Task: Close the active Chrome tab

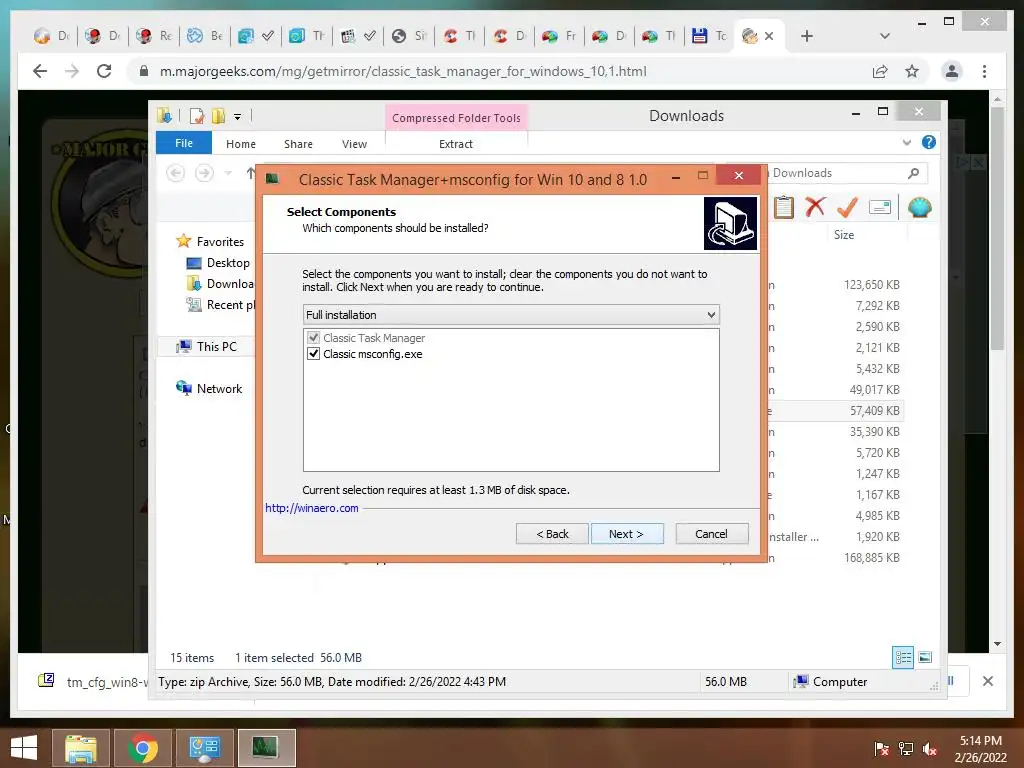Action: [769, 36]
